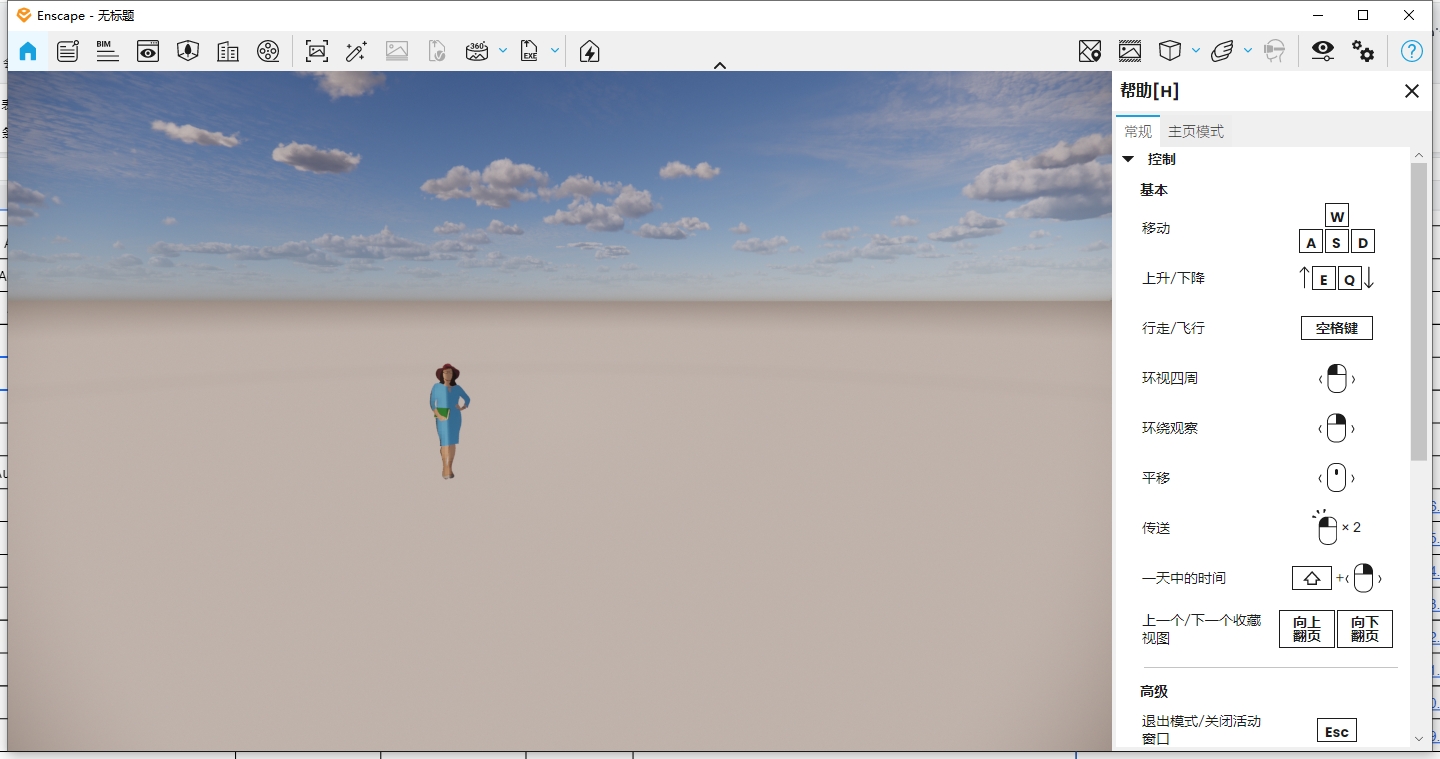Toggle fly mode with the wing icon
This screenshot has width=1440, height=759.
point(1222,51)
